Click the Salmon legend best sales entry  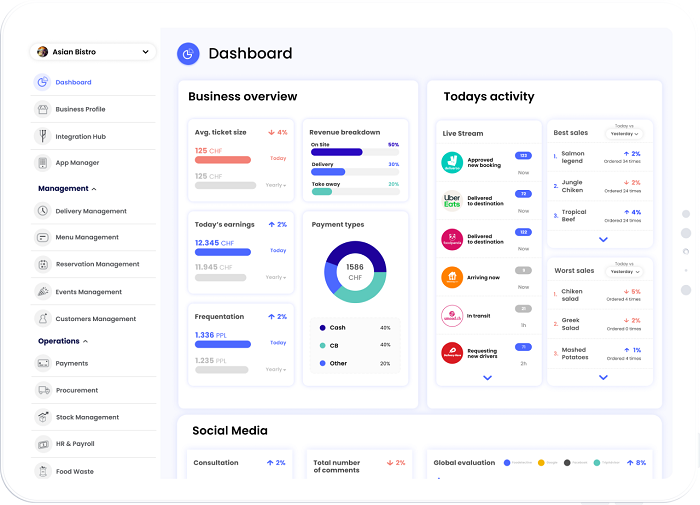[571, 157]
